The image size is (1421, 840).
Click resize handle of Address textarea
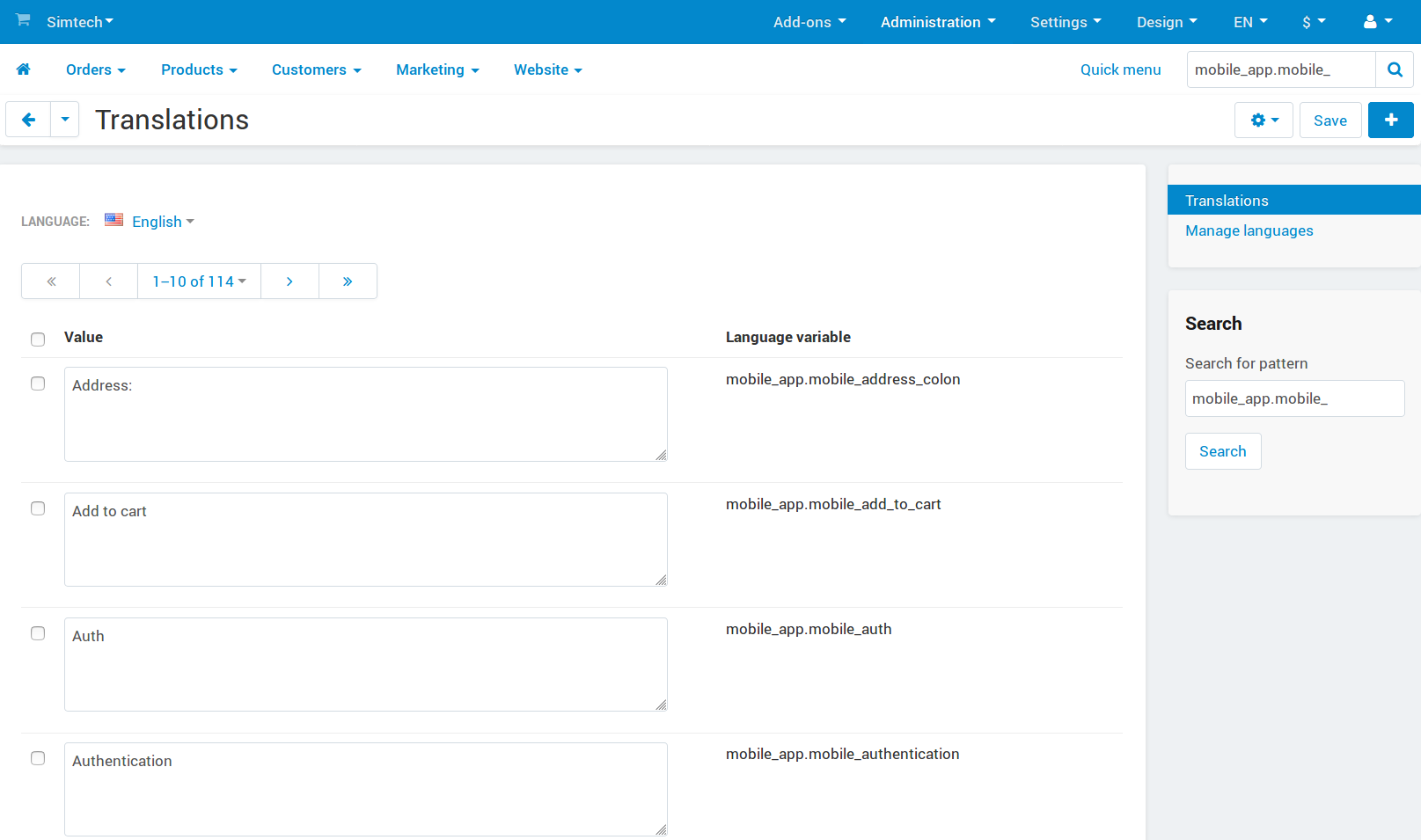[x=661, y=455]
